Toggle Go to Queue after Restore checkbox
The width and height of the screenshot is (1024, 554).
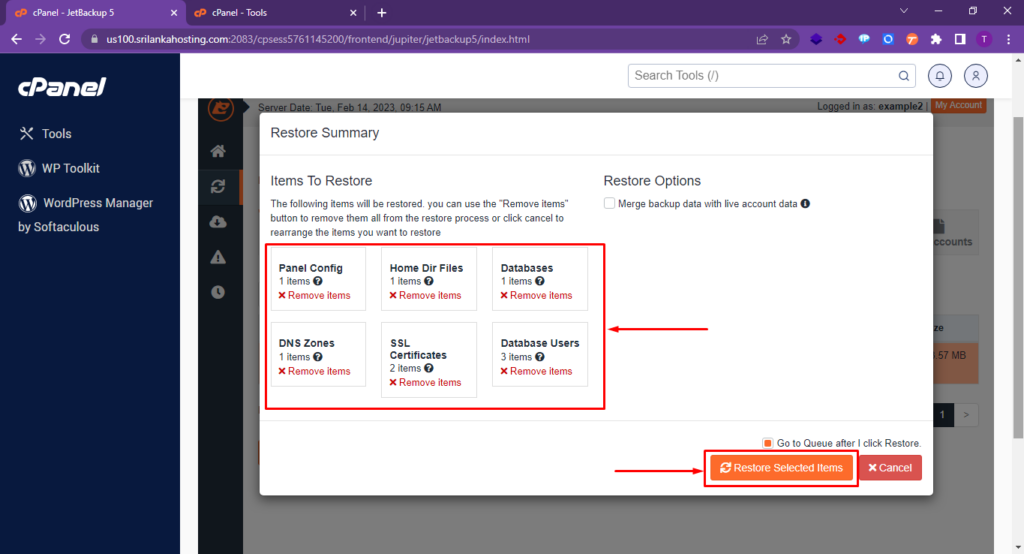click(x=768, y=443)
